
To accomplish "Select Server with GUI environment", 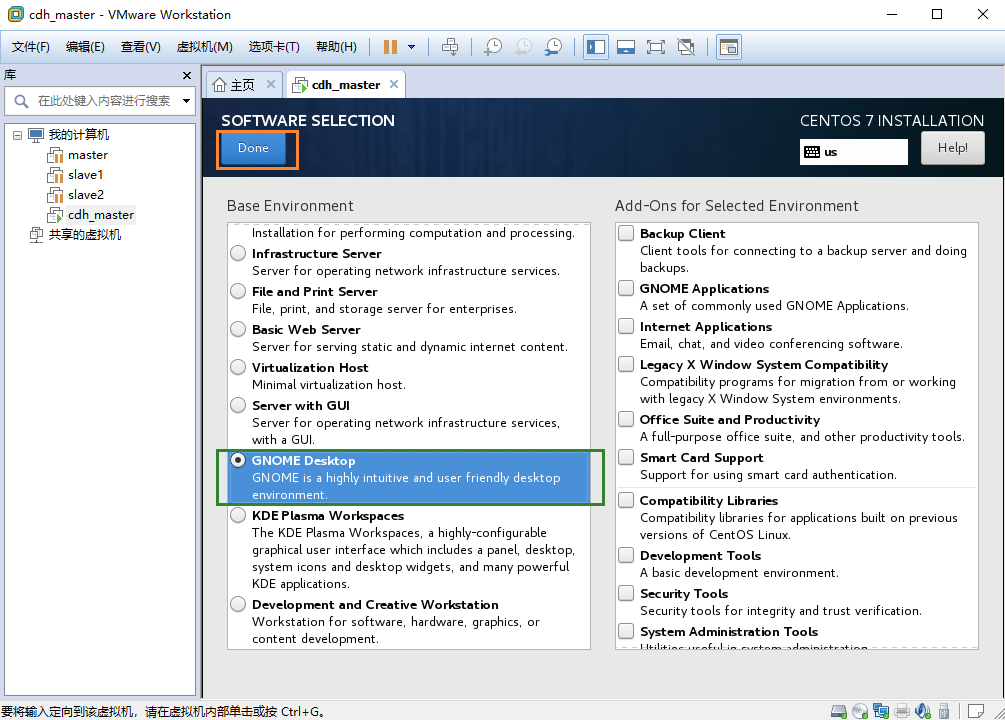I will click(238, 405).
